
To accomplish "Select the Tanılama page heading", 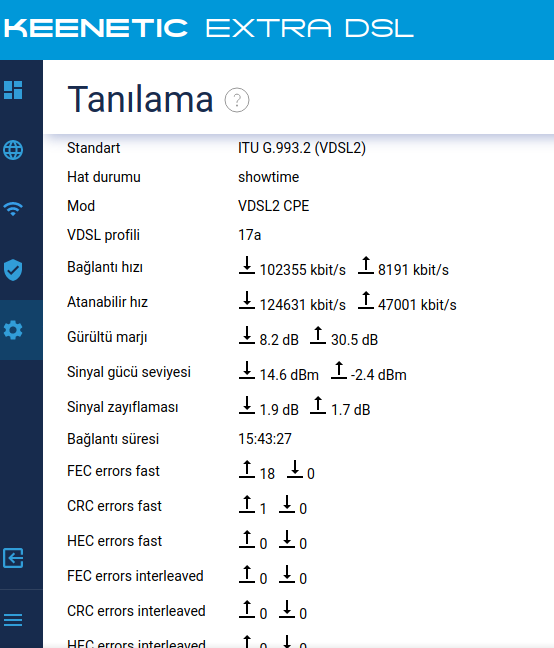I will 140,99.
